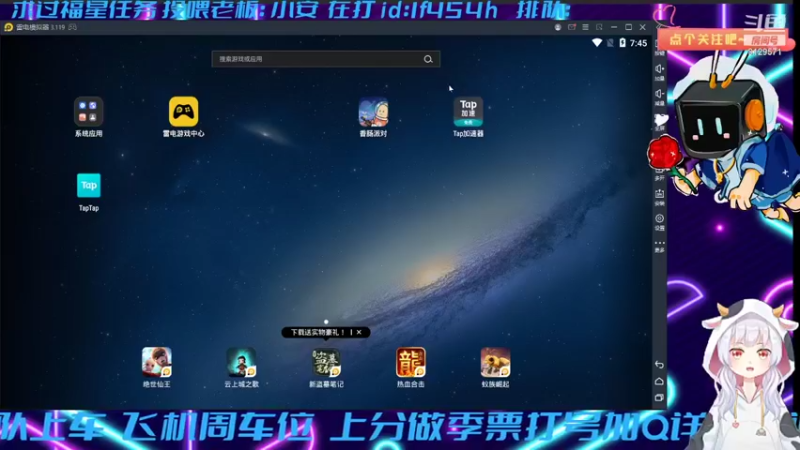Open 绝世仙王 game in dock
The image size is (800, 450).
pos(157,362)
